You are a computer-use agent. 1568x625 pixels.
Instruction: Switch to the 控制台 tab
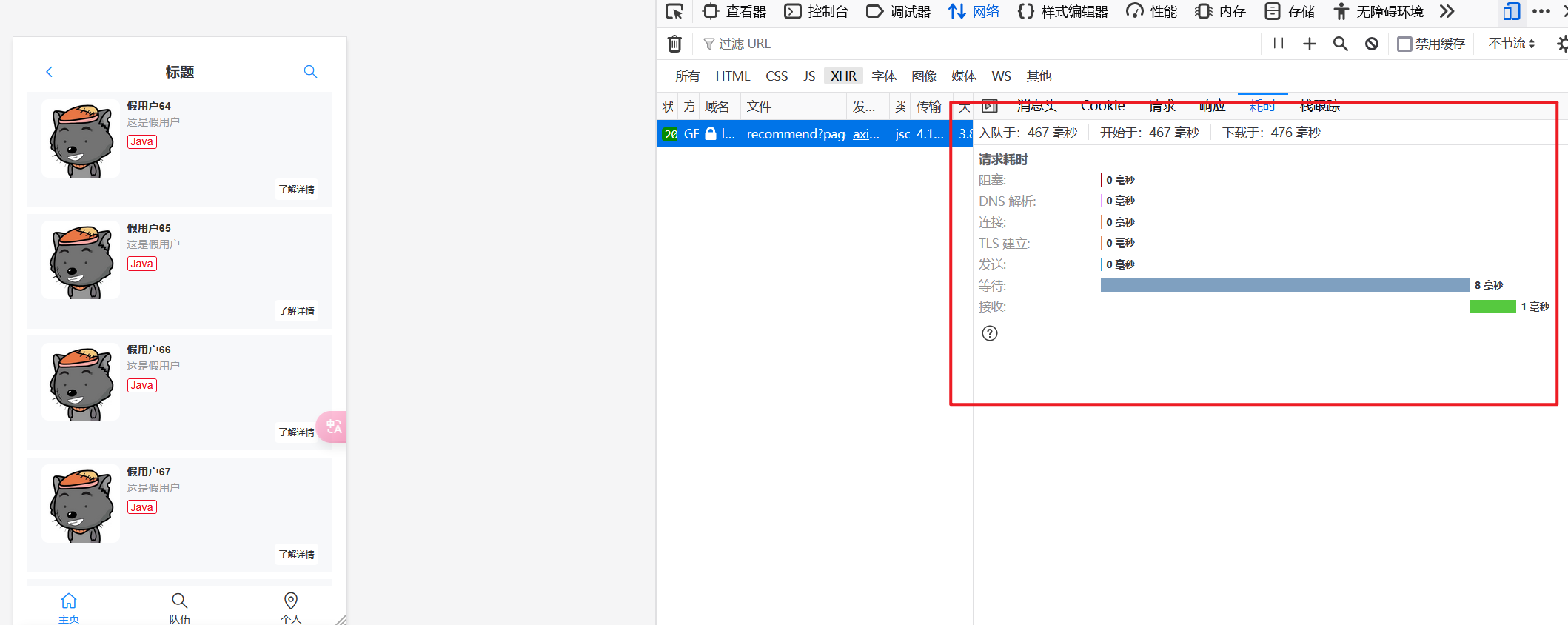tap(817, 11)
